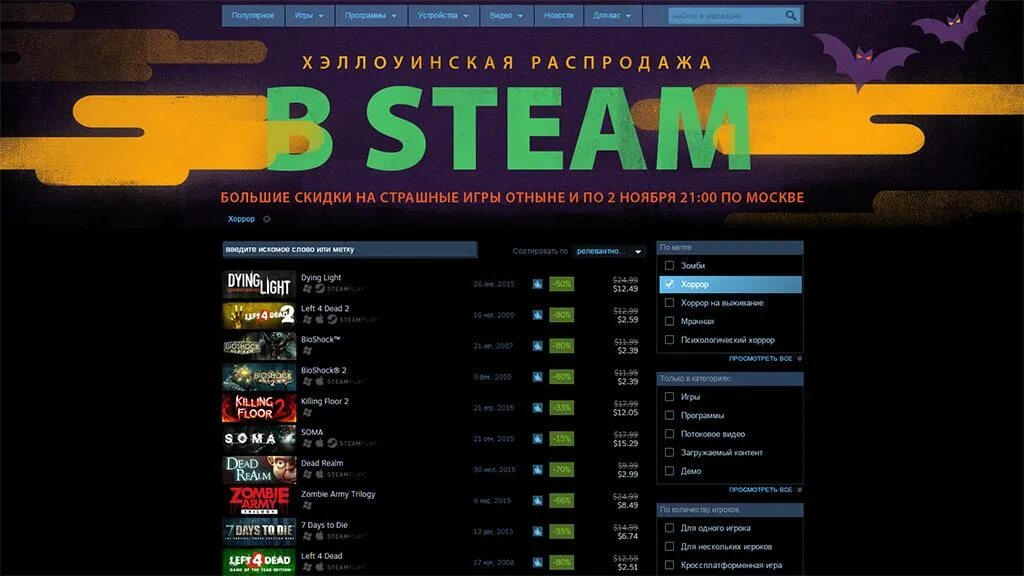The height and width of the screenshot is (576, 1024).
Task: Check the Психологический хоррор filter
Action: [669, 340]
